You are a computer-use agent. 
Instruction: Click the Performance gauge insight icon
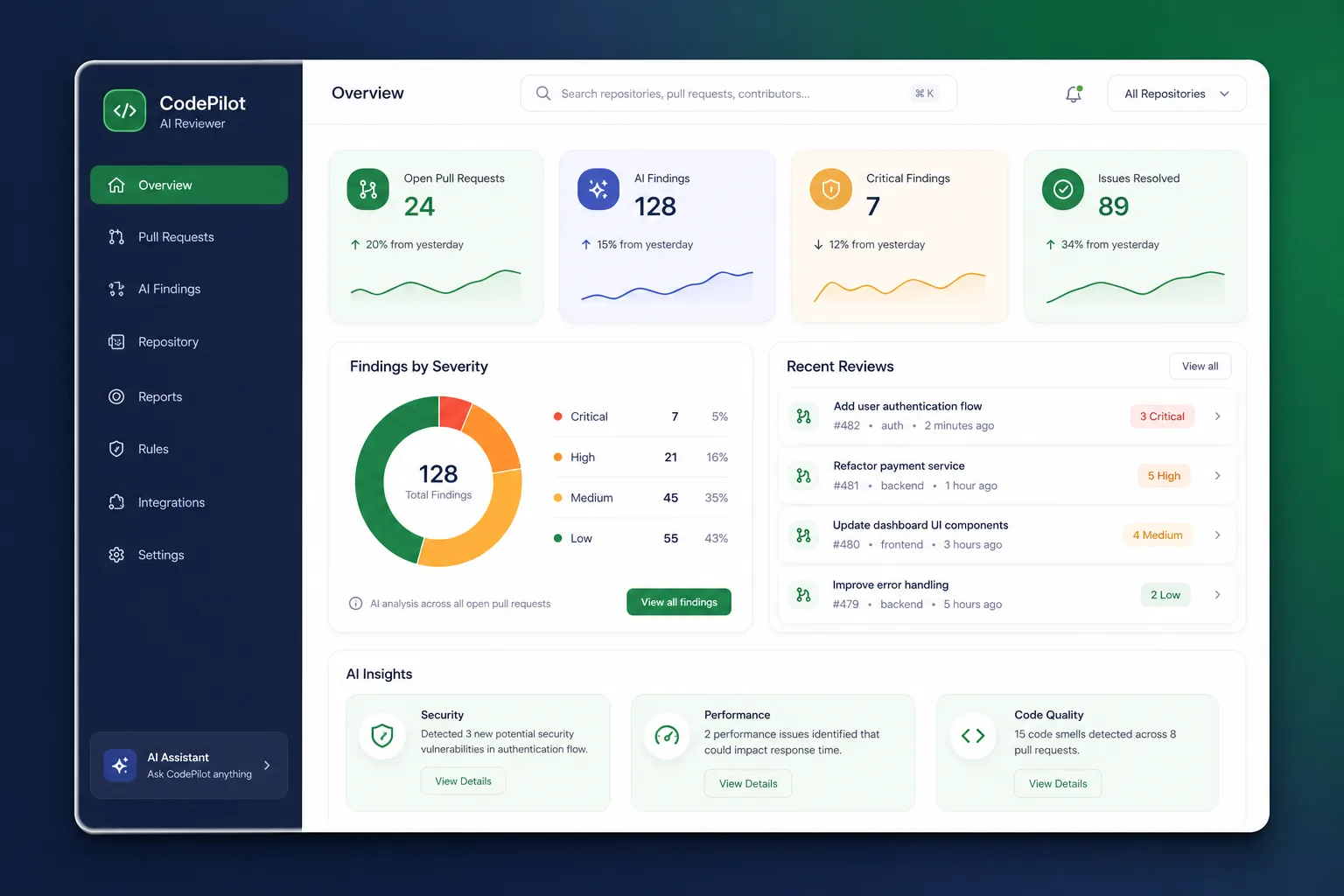[x=667, y=736]
